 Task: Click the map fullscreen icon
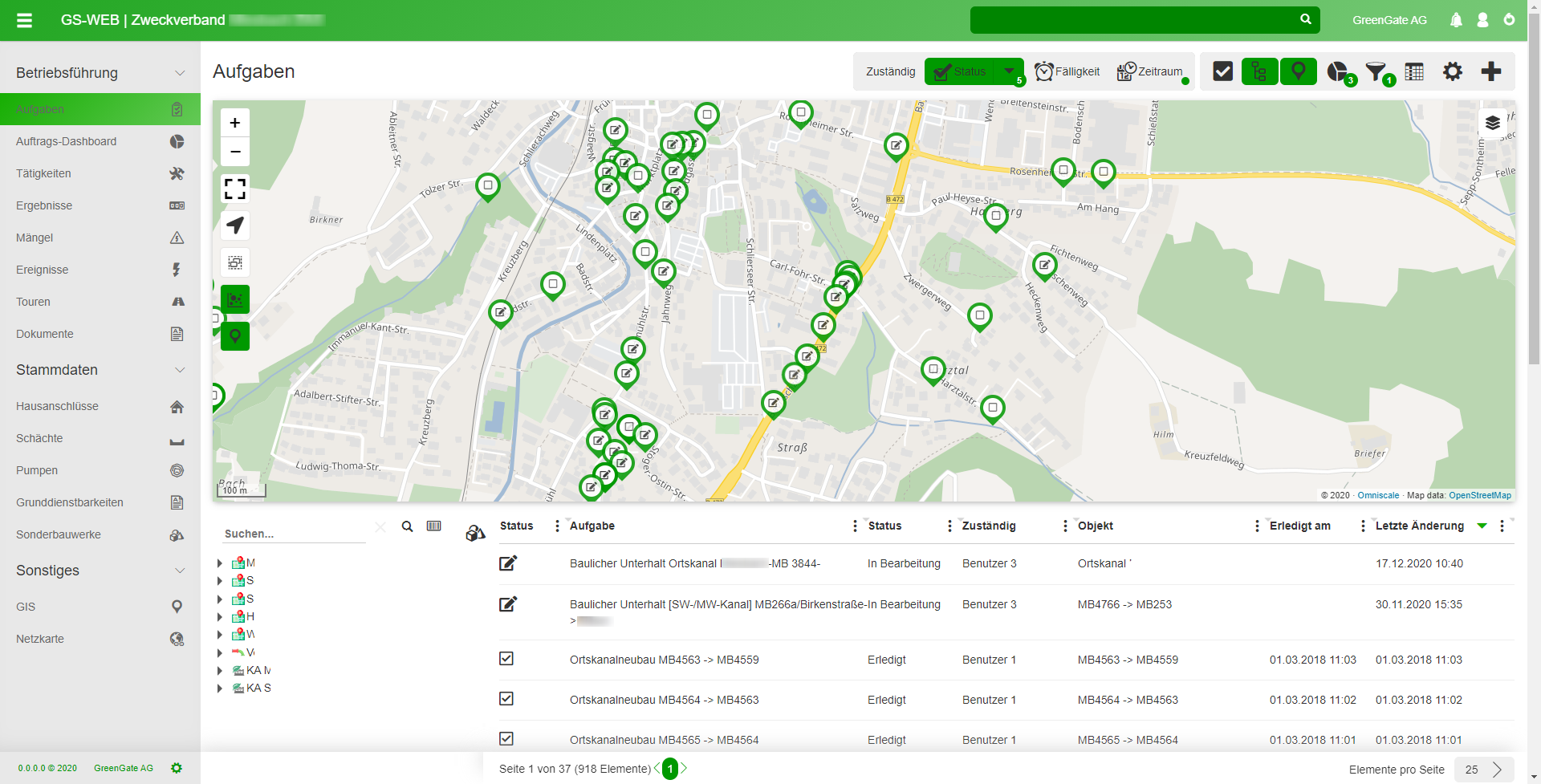235,189
